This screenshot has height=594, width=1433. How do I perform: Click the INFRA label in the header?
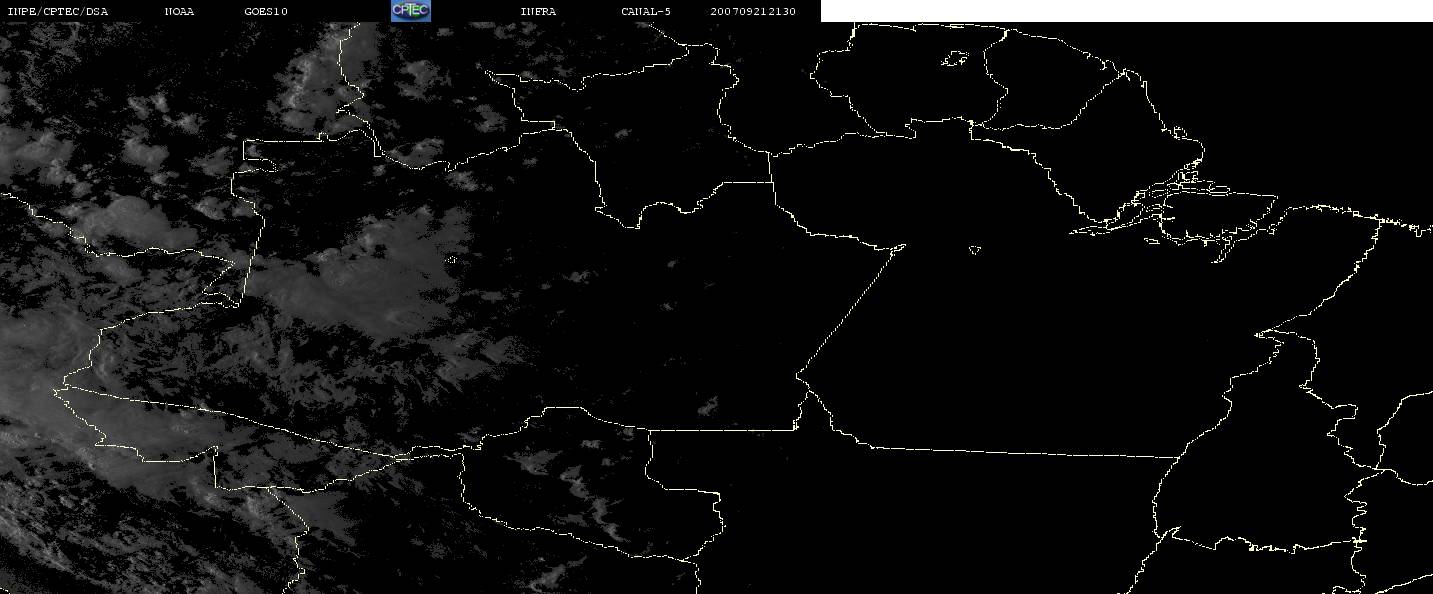pos(538,12)
